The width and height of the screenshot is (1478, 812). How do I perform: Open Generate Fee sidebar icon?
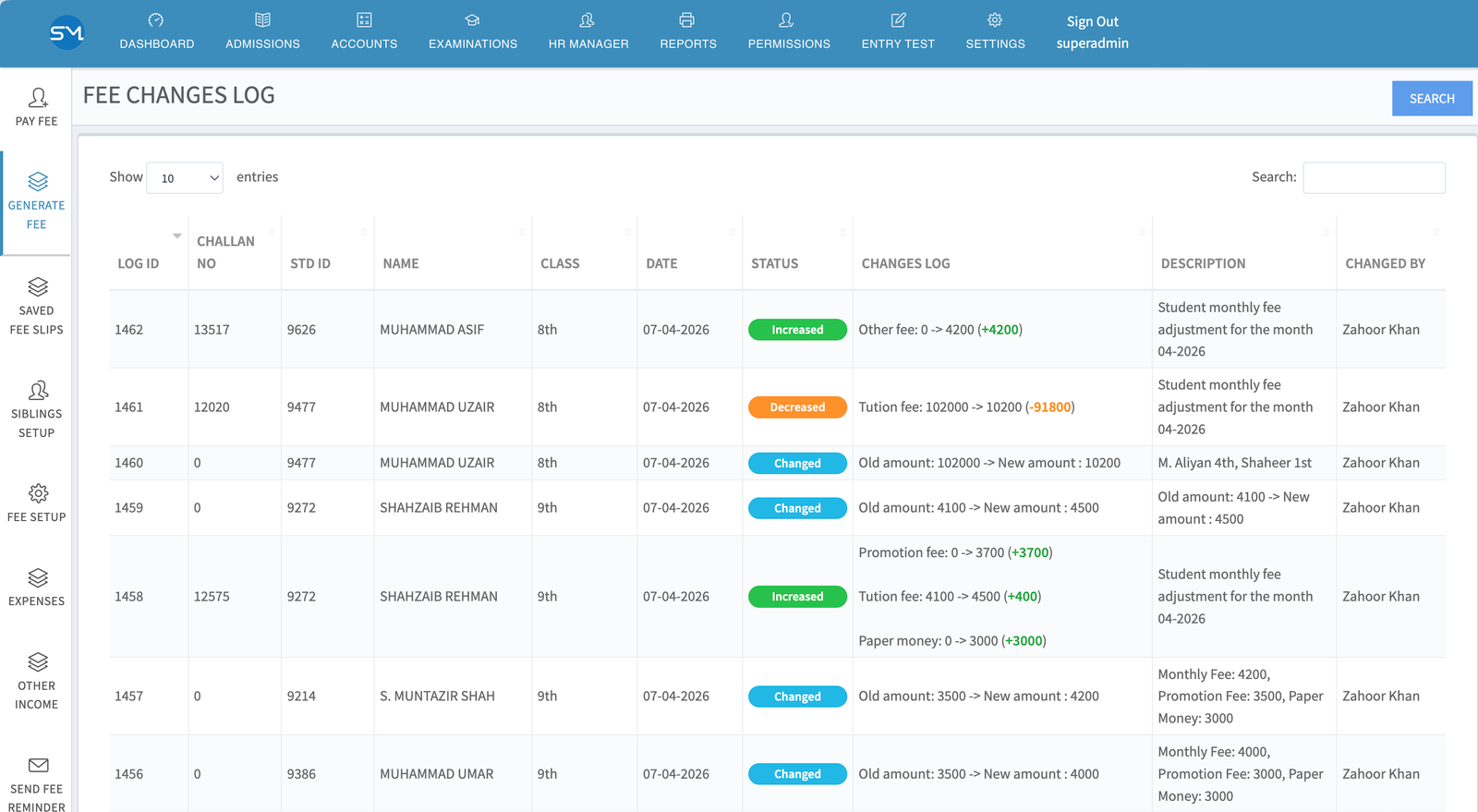[x=37, y=182]
